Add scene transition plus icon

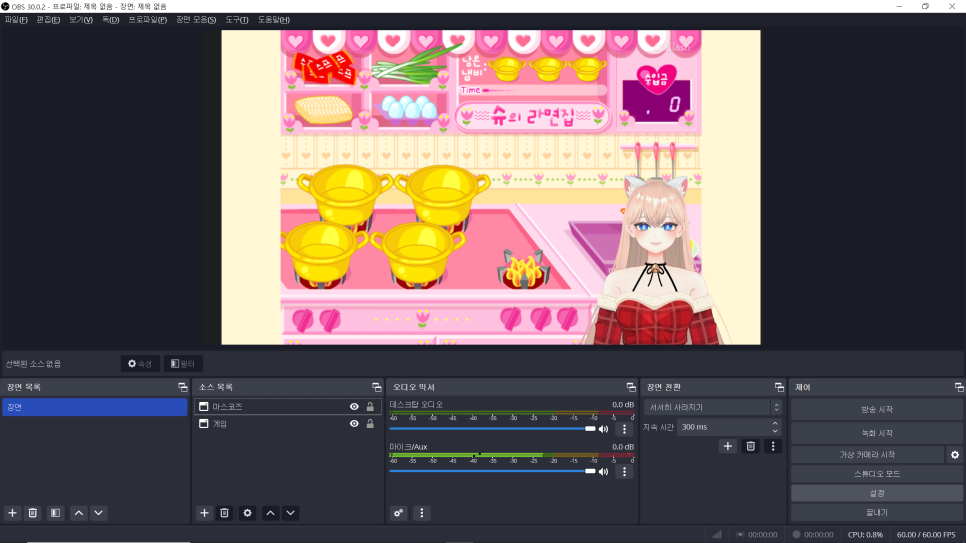[728, 446]
